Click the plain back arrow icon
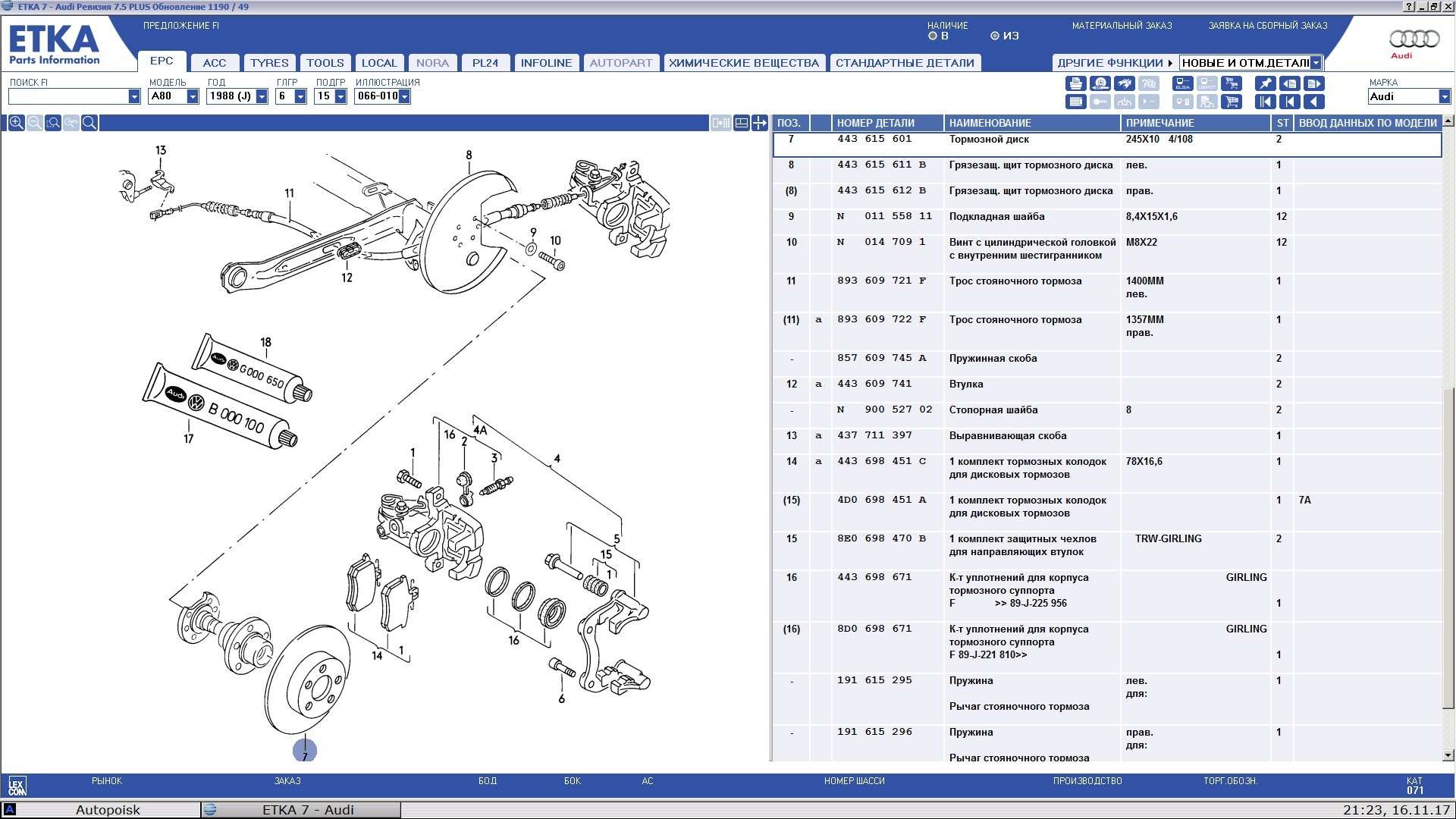This screenshot has height=819, width=1456. pyautogui.click(x=1314, y=102)
